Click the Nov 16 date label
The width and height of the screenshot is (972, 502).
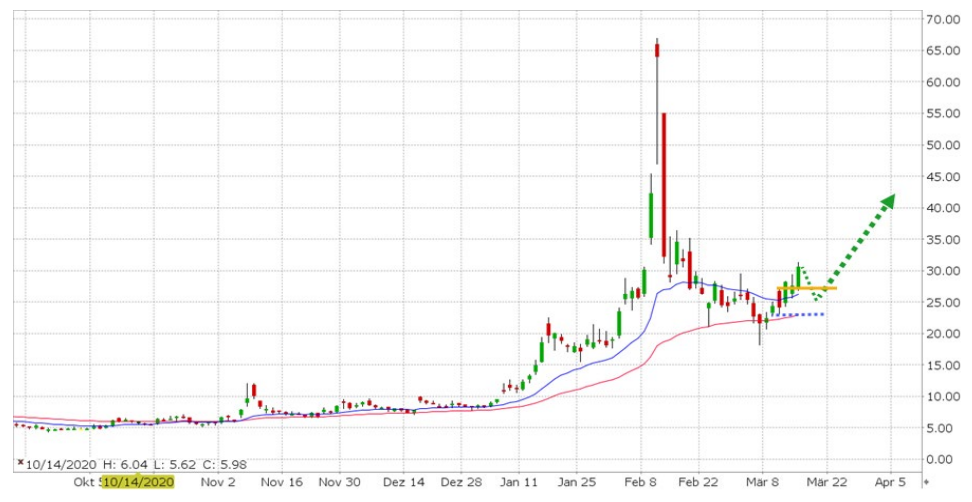click(x=281, y=482)
